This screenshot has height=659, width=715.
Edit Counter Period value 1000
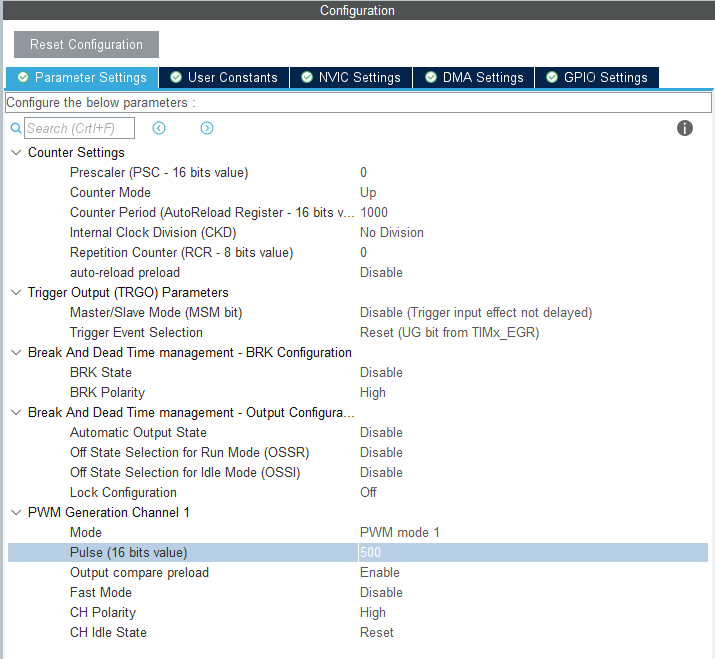click(374, 213)
